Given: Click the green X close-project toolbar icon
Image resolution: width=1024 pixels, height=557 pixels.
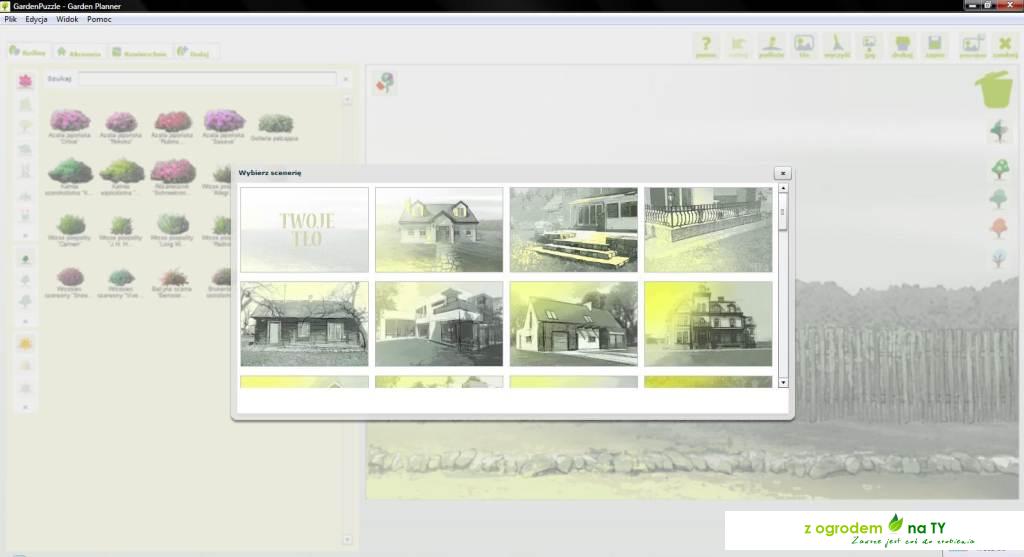Looking at the screenshot, I should pyautogui.click(x=1005, y=45).
